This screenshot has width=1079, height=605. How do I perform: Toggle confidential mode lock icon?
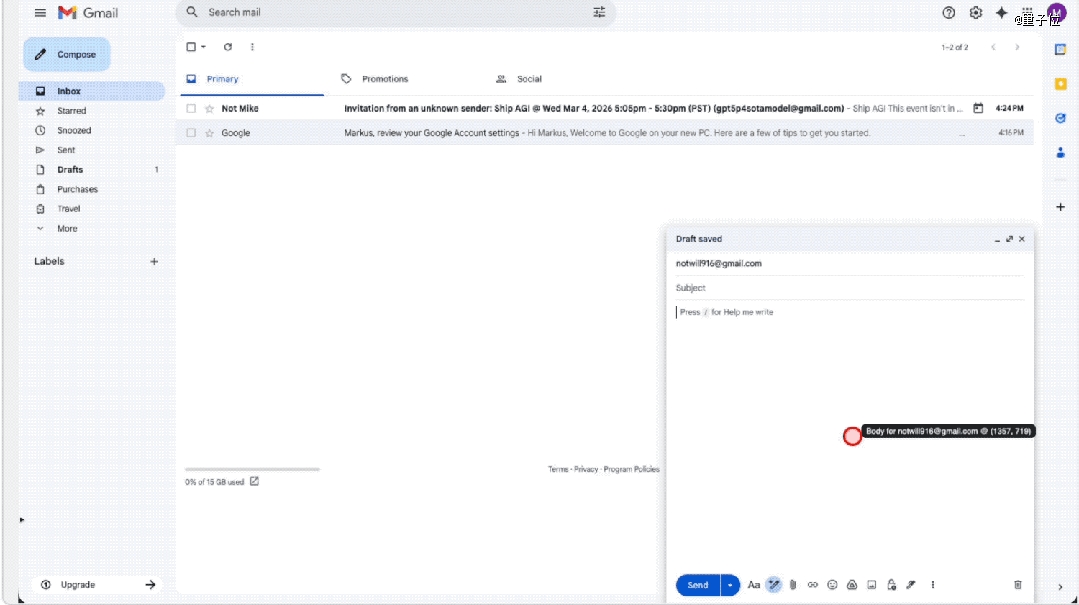coord(891,585)
